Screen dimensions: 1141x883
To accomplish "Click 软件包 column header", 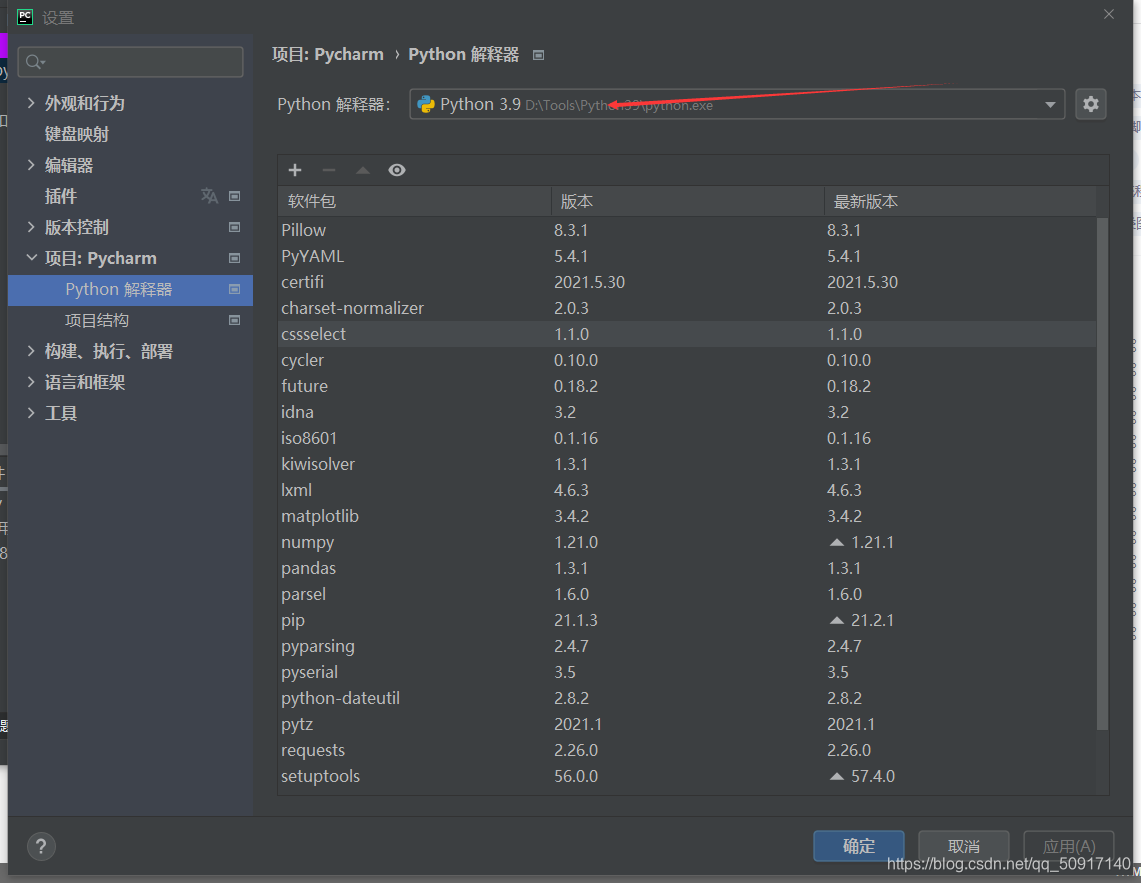I will [x=414, y=201].
